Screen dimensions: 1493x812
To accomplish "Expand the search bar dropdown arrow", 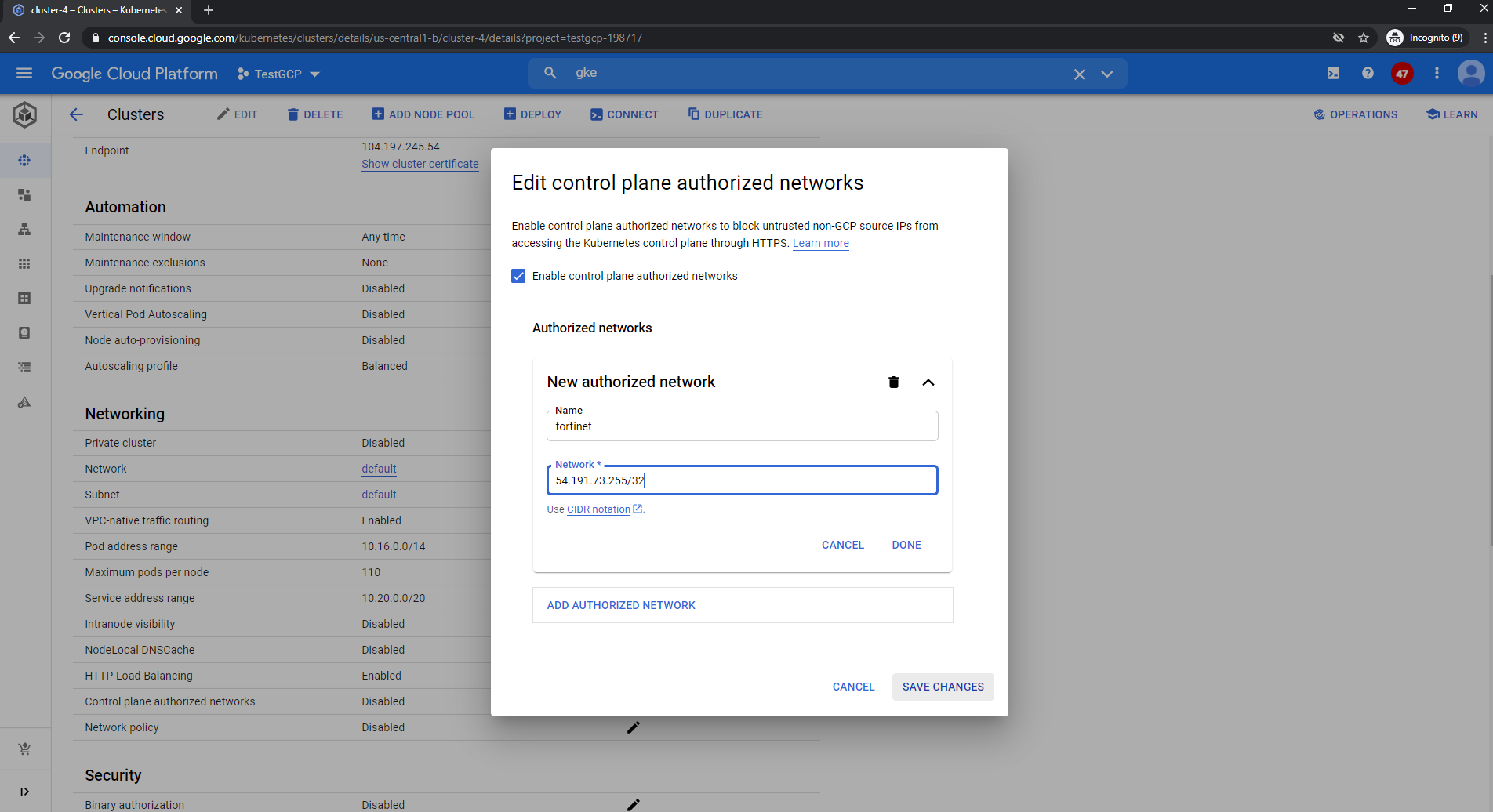I will [x=1107, y=74].
